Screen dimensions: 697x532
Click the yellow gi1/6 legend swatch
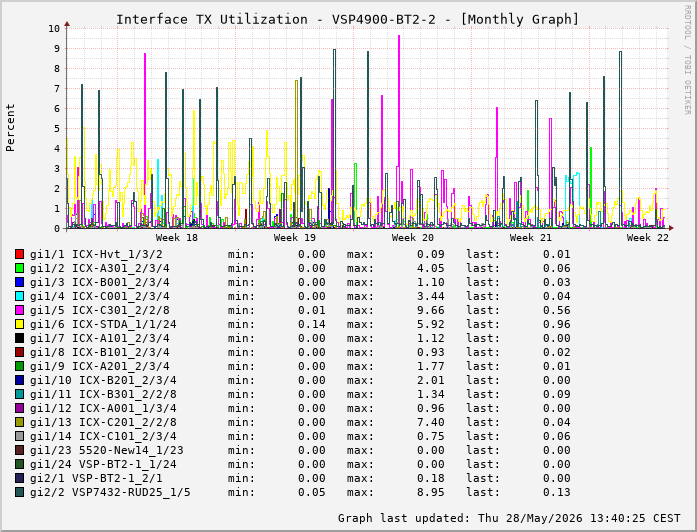19,324
